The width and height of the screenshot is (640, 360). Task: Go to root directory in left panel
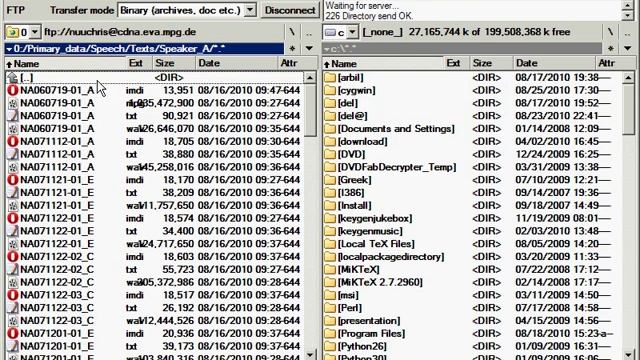pos(292,32)
